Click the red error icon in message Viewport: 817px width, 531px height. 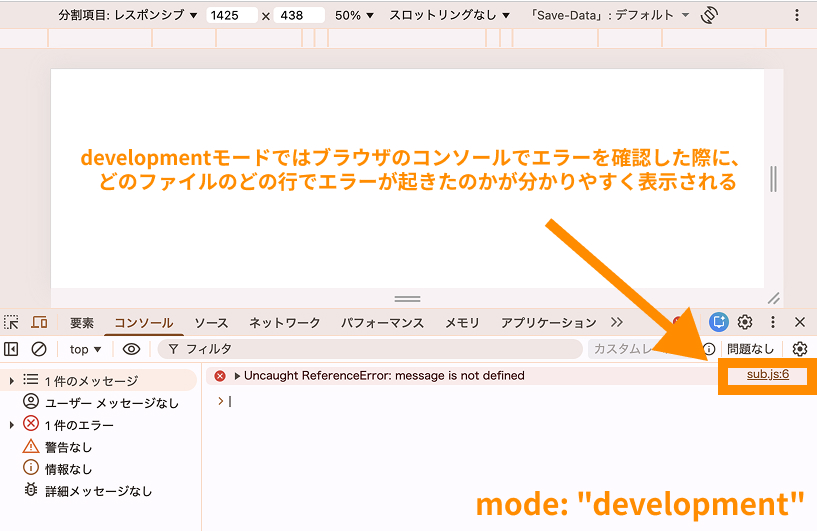[x=220, y=376]
